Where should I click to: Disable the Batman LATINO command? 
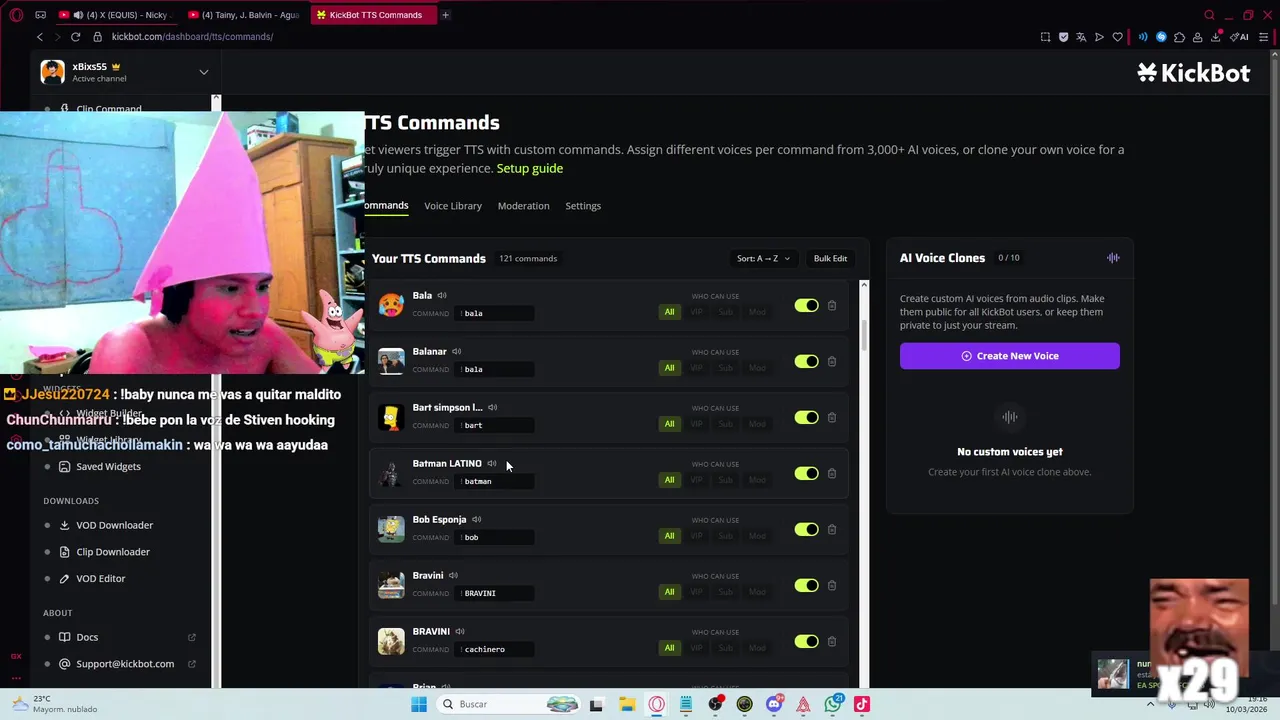[806, 473]
